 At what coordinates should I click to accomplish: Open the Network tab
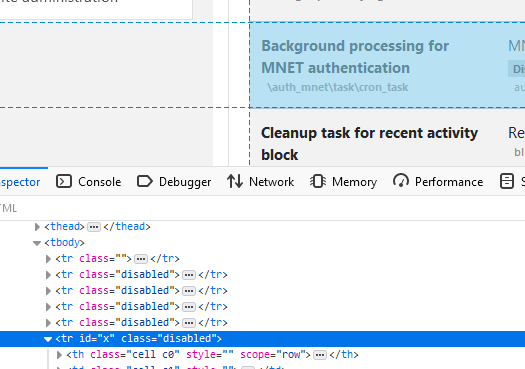260,182
